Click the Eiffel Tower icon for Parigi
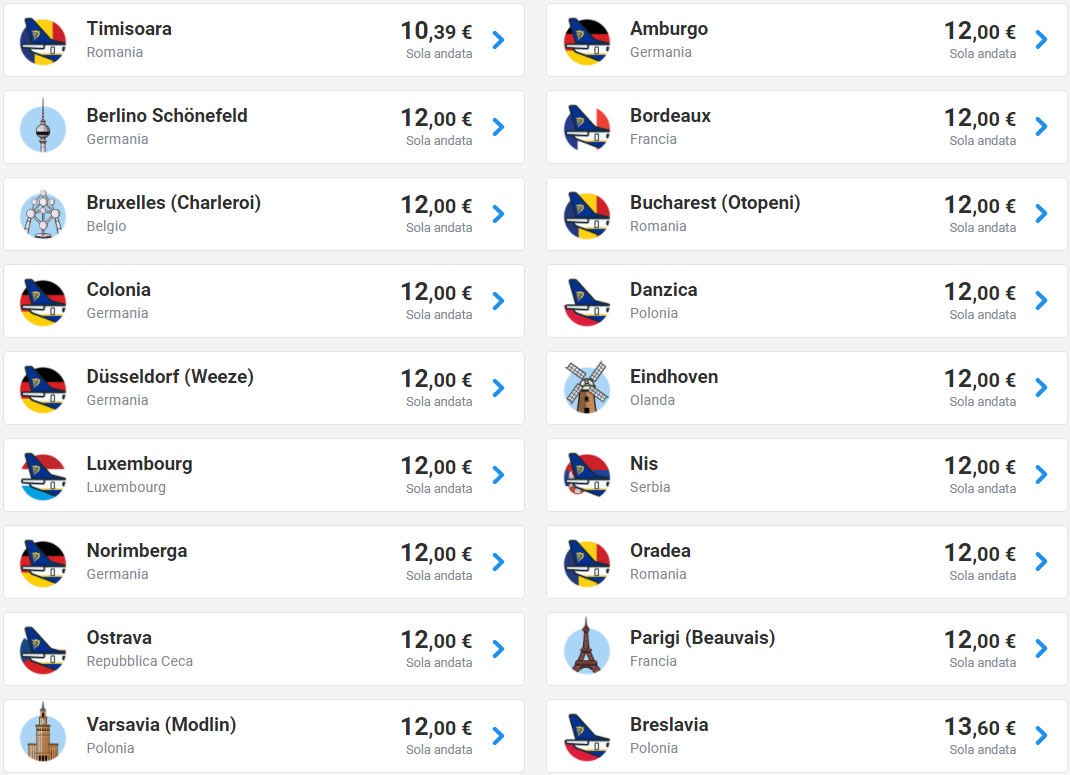The width and height of the screenshot is (1070, 775). coord(587,647)
